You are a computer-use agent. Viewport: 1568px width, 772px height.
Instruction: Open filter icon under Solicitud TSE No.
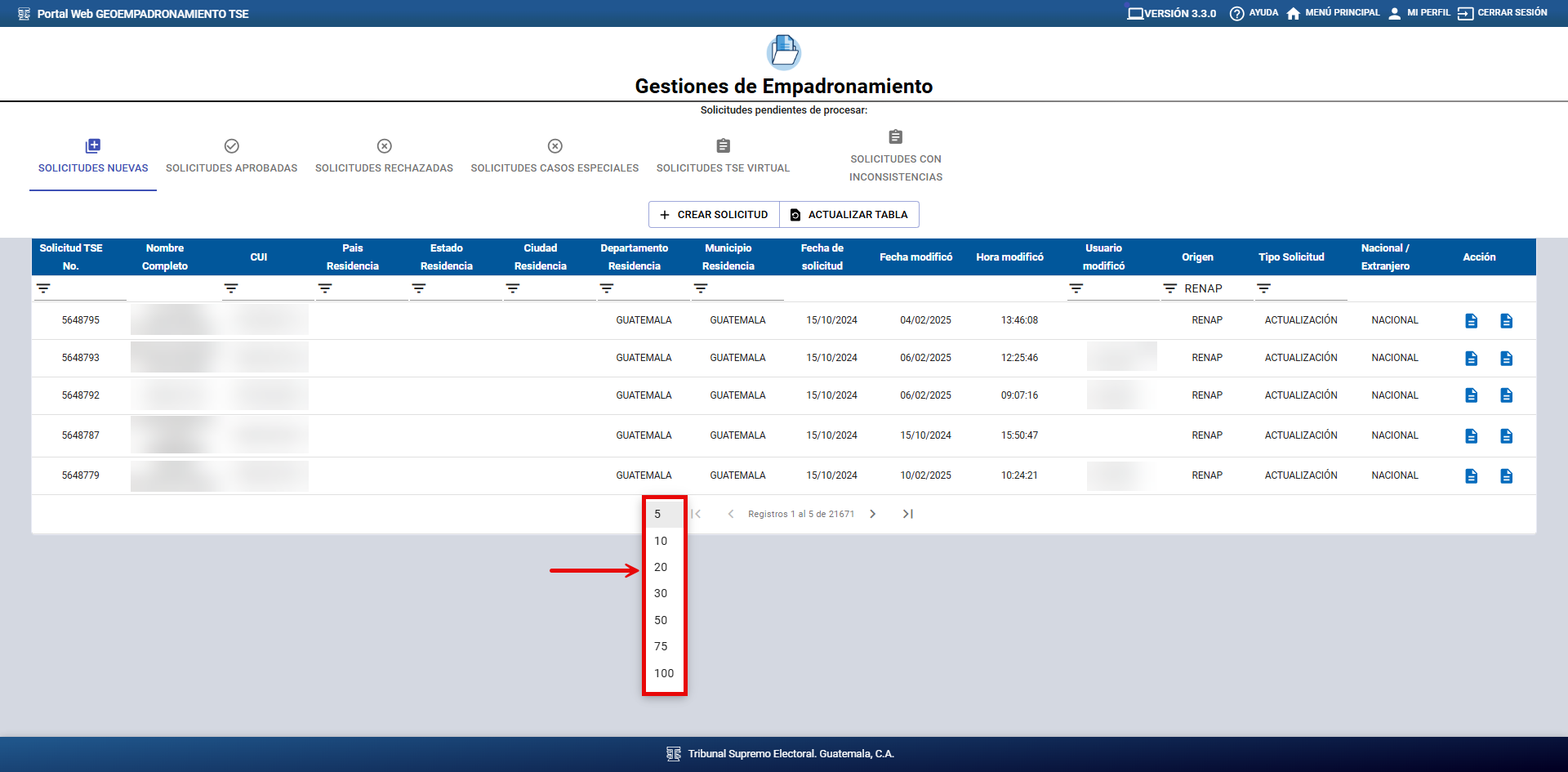coord(43,288)
